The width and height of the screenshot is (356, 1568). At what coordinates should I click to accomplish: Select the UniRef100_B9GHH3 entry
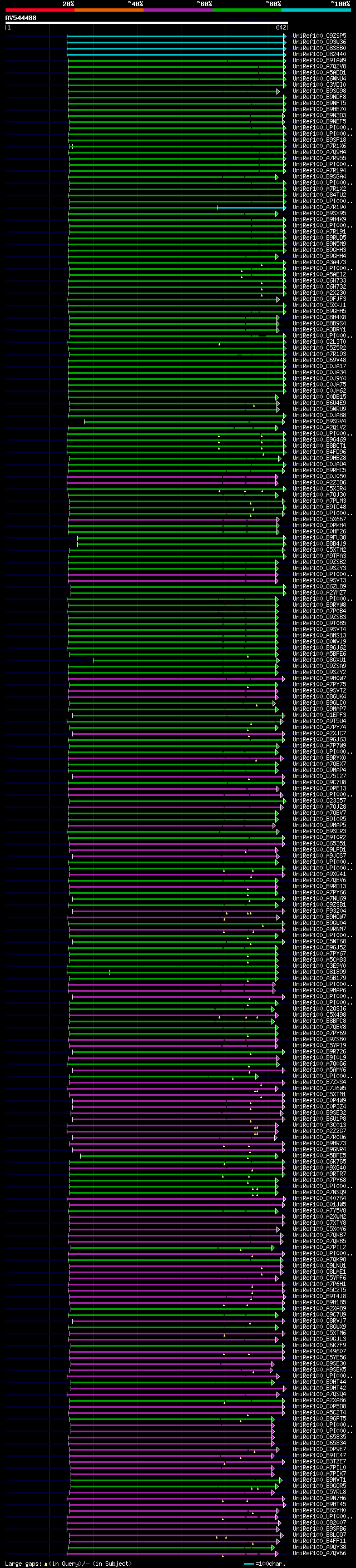(x=319, y=250)
